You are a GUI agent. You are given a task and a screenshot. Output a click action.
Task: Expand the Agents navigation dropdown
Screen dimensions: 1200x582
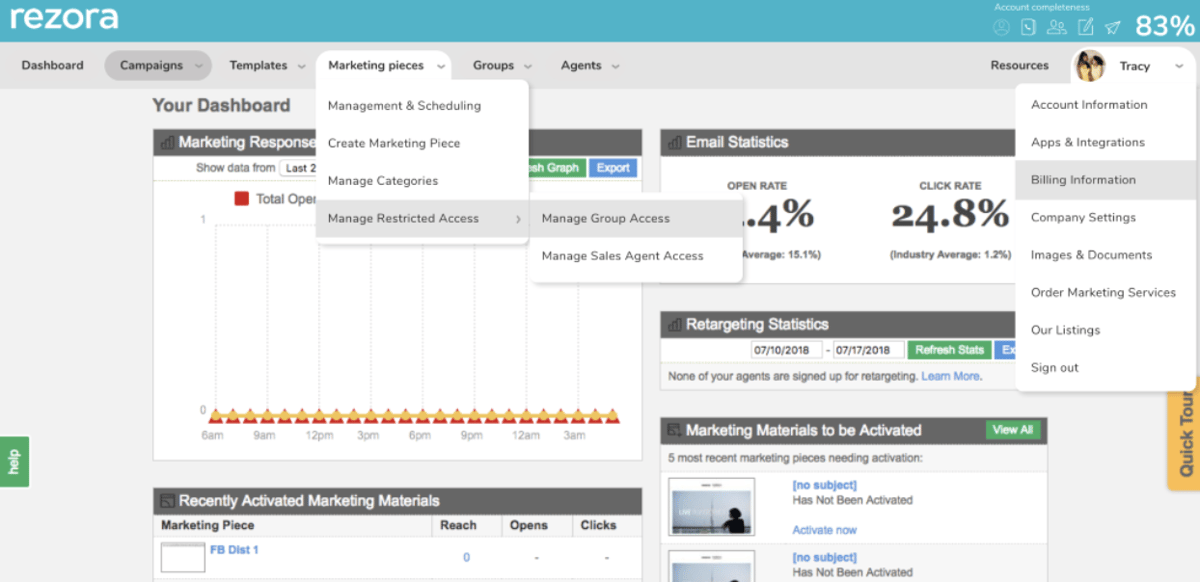589,64
